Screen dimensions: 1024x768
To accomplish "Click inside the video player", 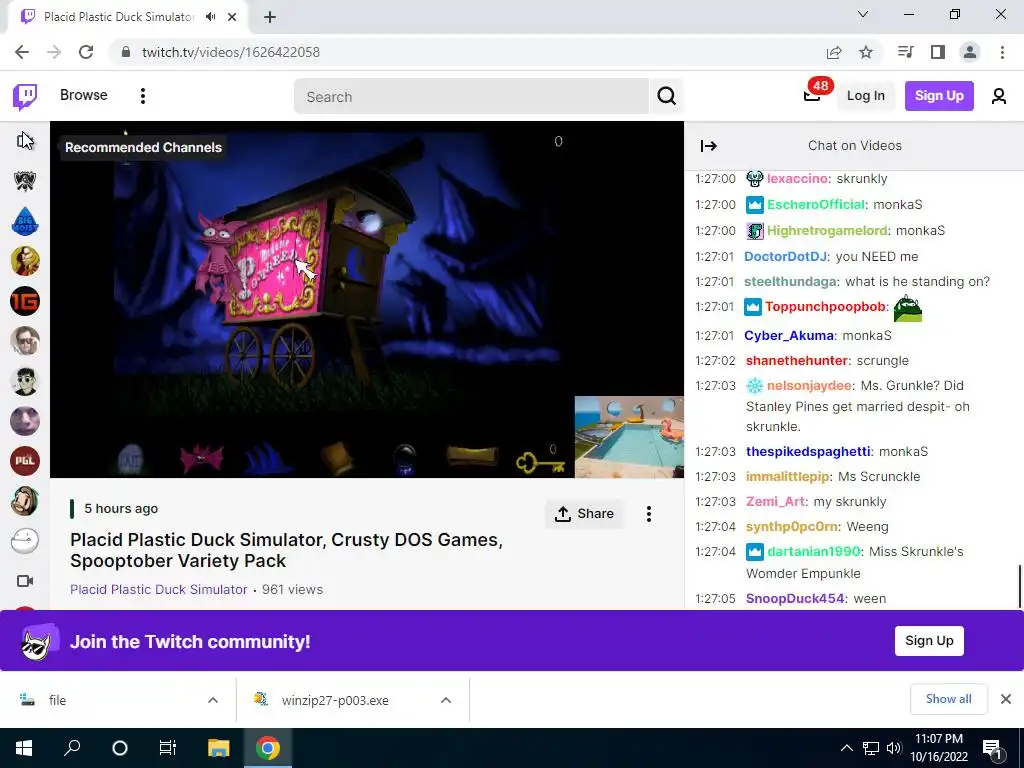I will point(366,299).
